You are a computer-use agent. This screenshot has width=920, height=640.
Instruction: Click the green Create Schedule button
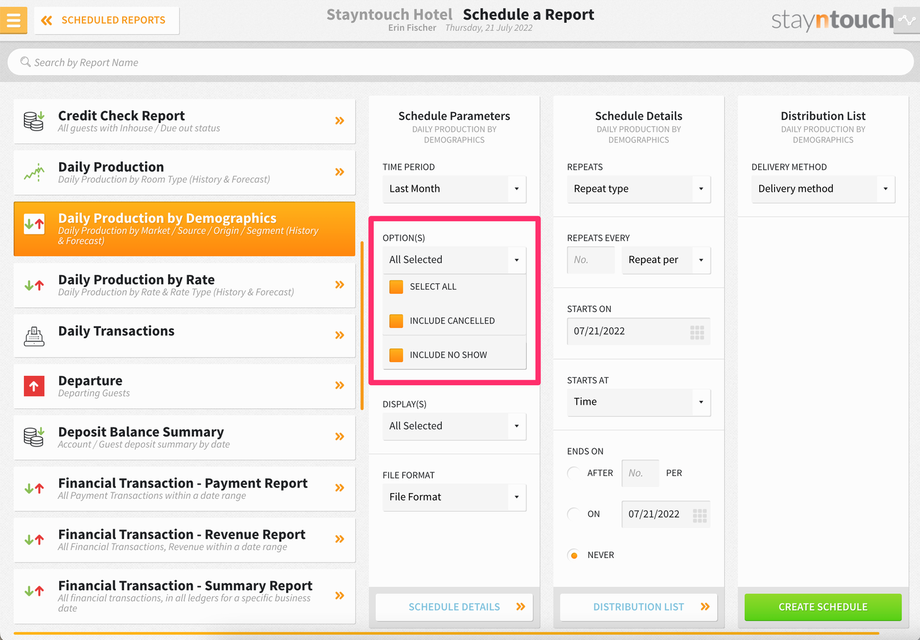823,607
